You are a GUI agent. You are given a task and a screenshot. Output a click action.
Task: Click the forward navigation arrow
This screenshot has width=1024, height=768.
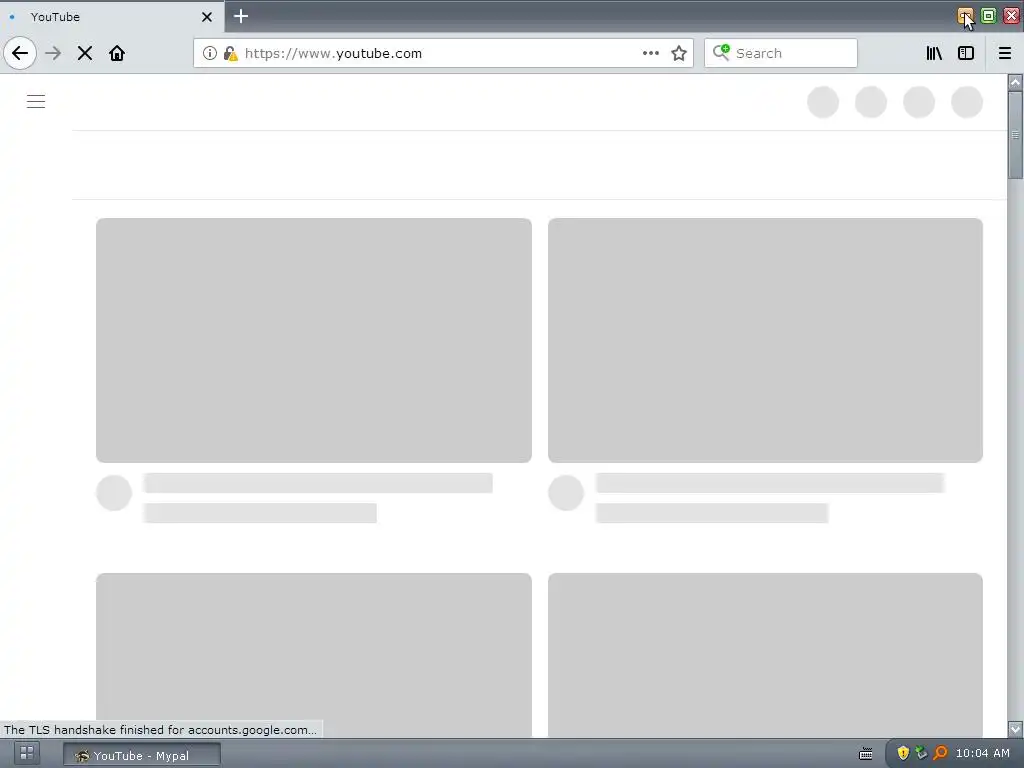[53, 53]
